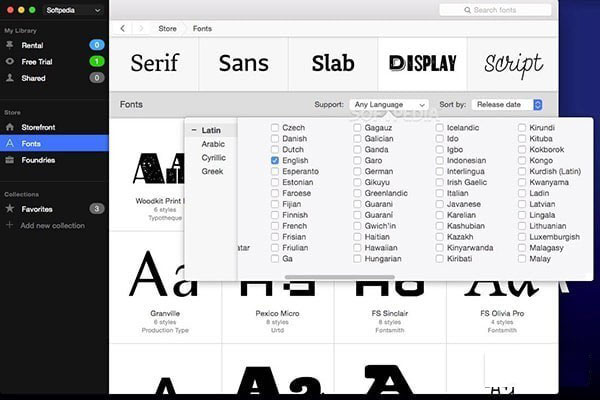
Task: Click the Foundries building icon
Action: coord(10,160)
